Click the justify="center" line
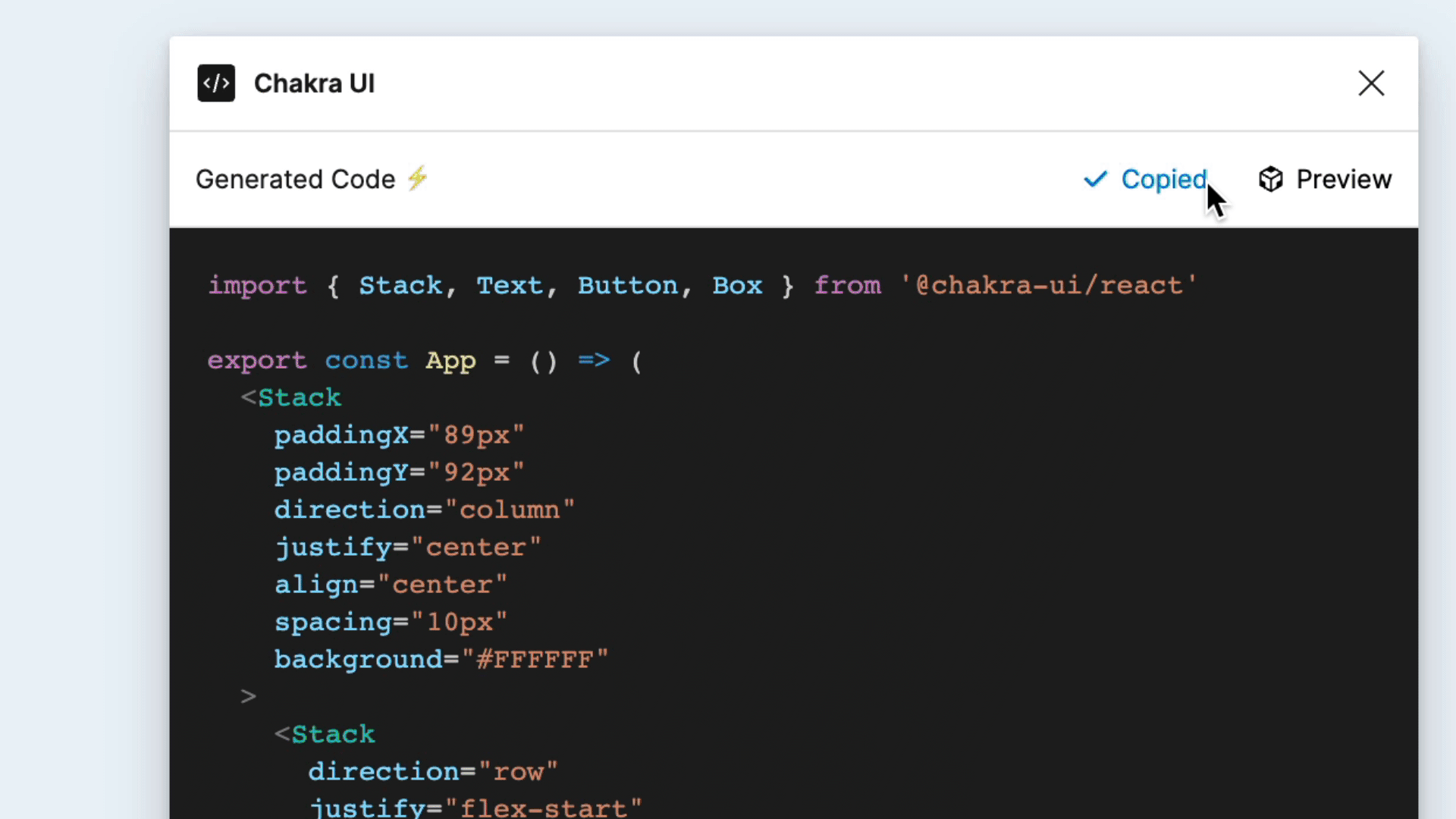The width and height of the screenshot is (1456, 819). point(408,548)
